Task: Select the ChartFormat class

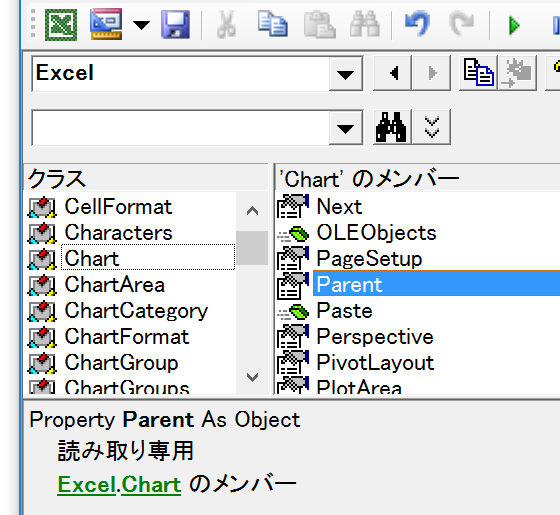Action: tap(126, 337)
